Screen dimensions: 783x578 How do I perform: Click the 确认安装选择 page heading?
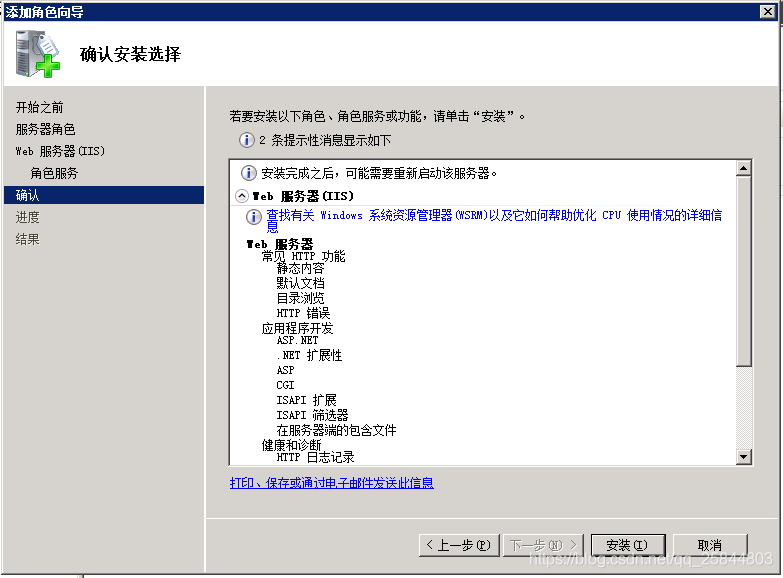point(130,54)
